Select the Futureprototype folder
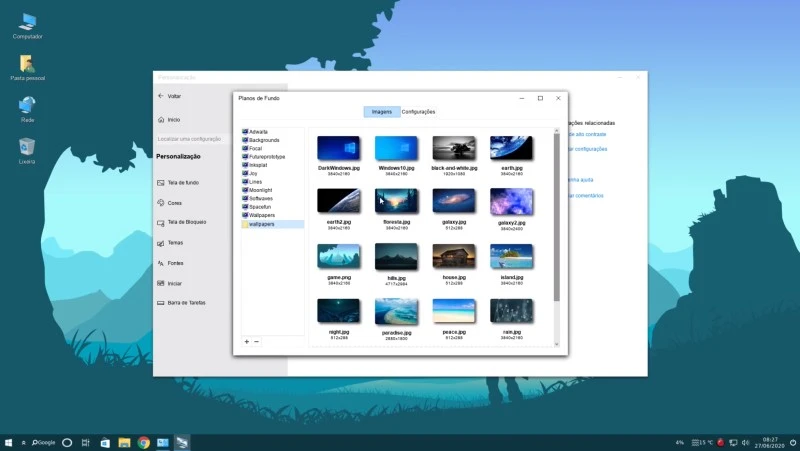Viewport: 800px width, 451px height. point(264,157)
